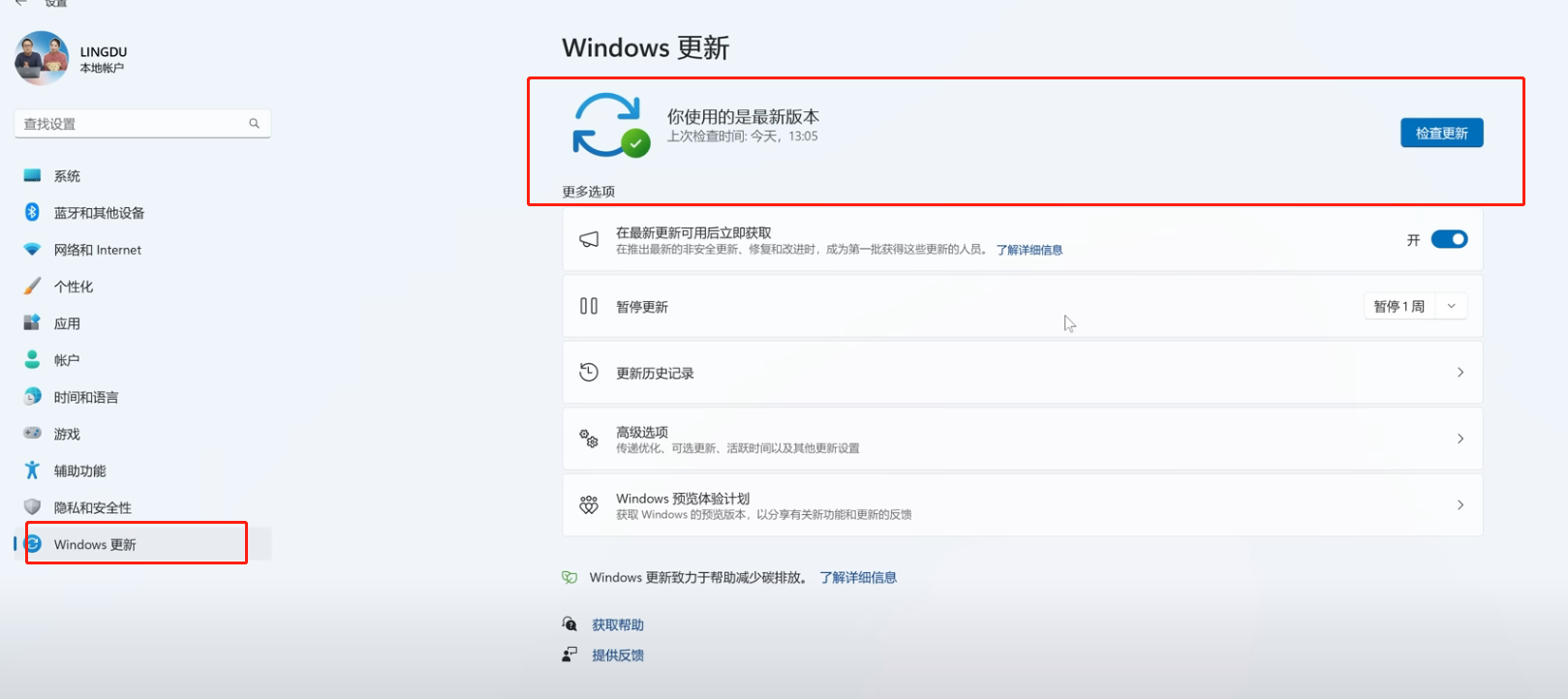Click the globe clock icon for 时间和语言
Image resolution: width=1568 pixels, height=699 pixels.
32,397
